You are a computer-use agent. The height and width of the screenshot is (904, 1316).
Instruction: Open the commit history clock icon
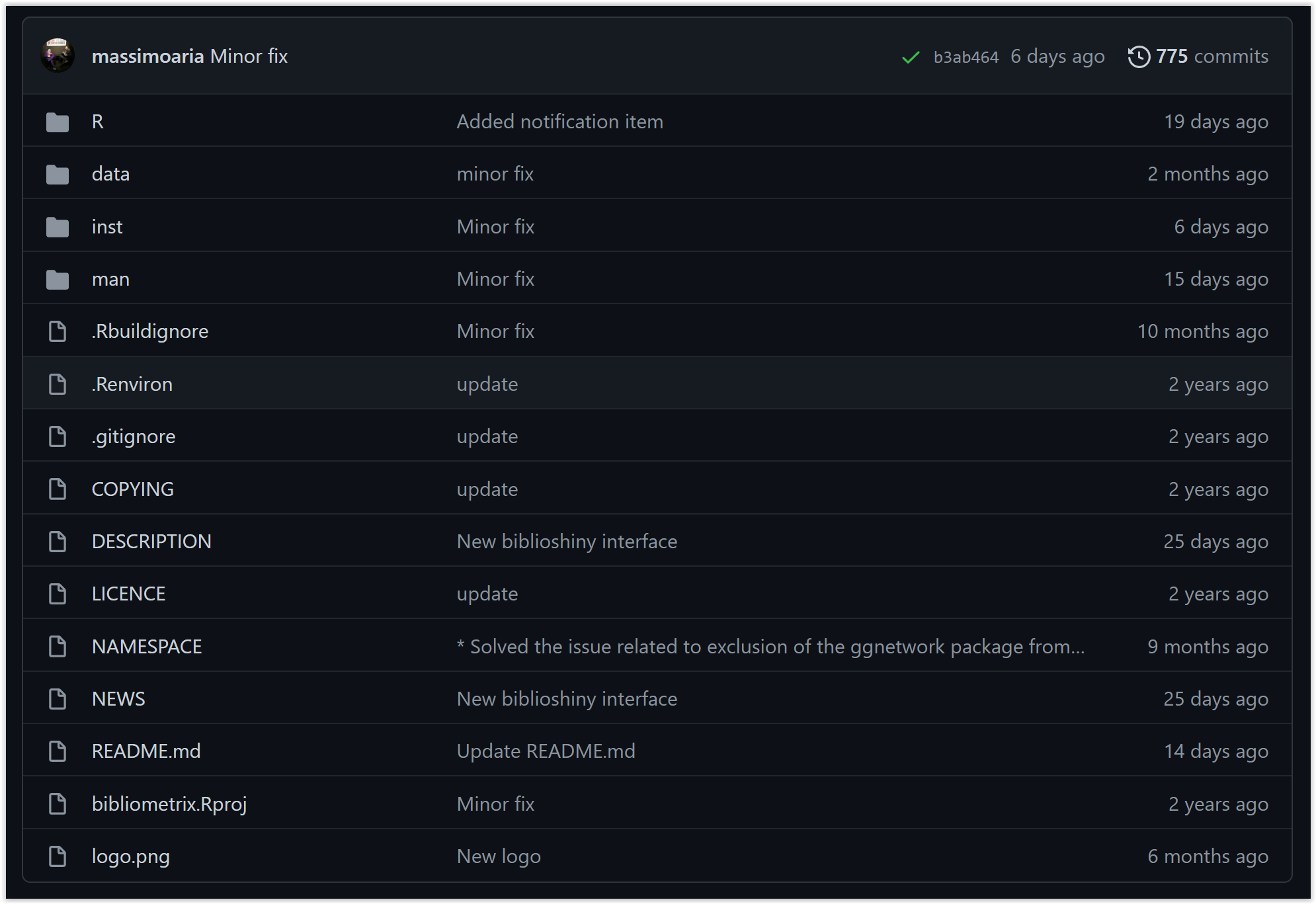coord(1139,57)
